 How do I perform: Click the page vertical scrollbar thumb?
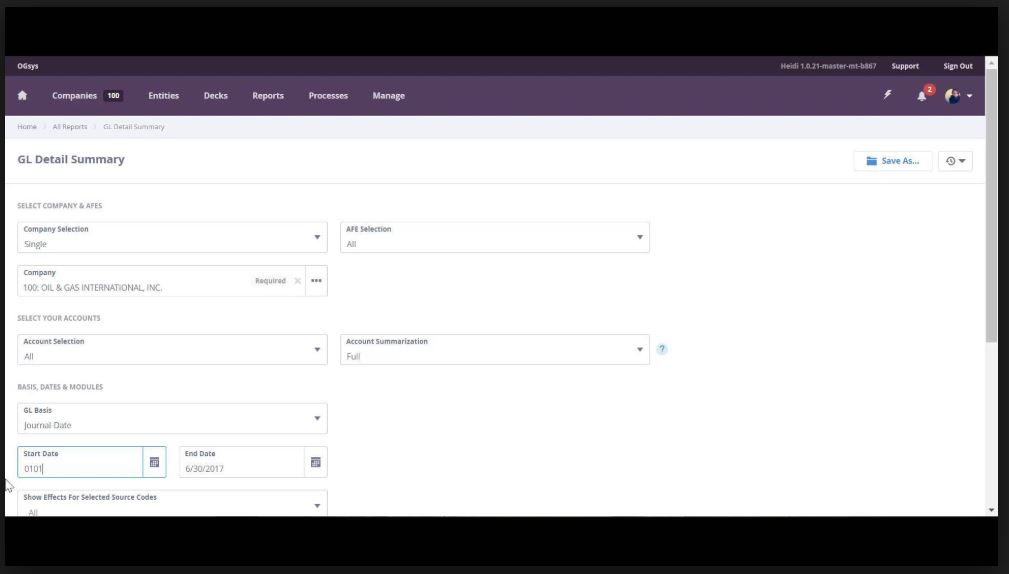tap(991, 206)
